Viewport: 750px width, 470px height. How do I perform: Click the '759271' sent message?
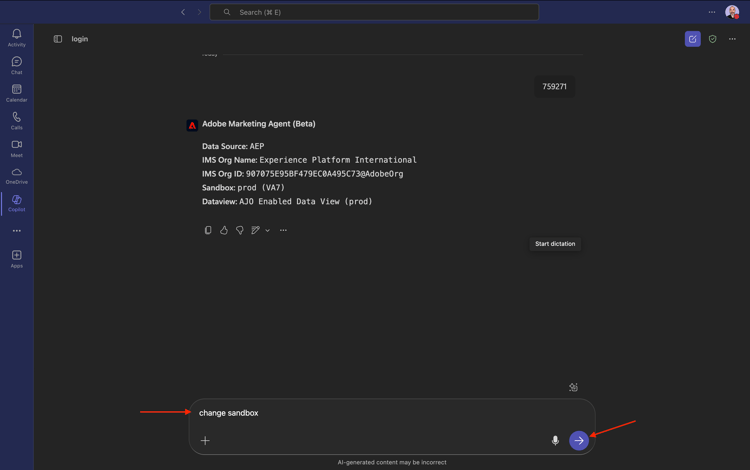[554, 87]
